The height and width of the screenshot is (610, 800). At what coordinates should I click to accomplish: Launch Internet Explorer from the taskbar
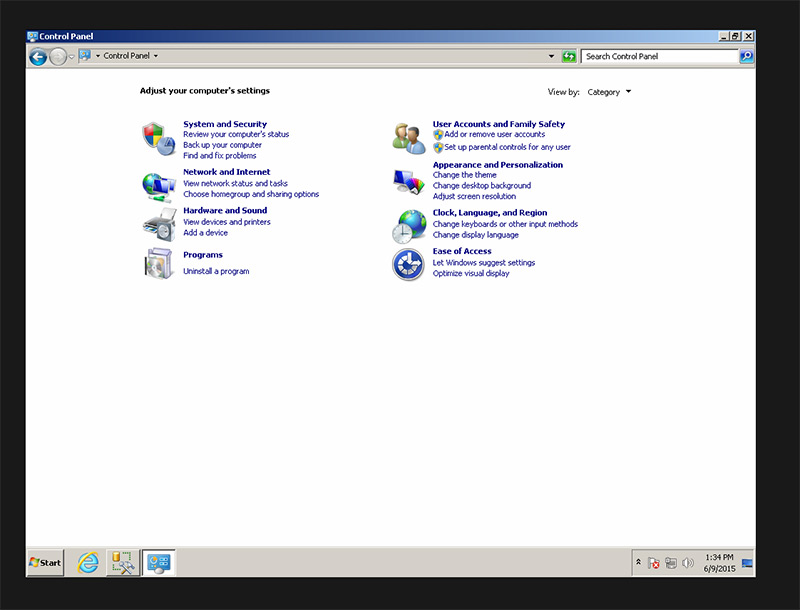click(x=88, y=563)
